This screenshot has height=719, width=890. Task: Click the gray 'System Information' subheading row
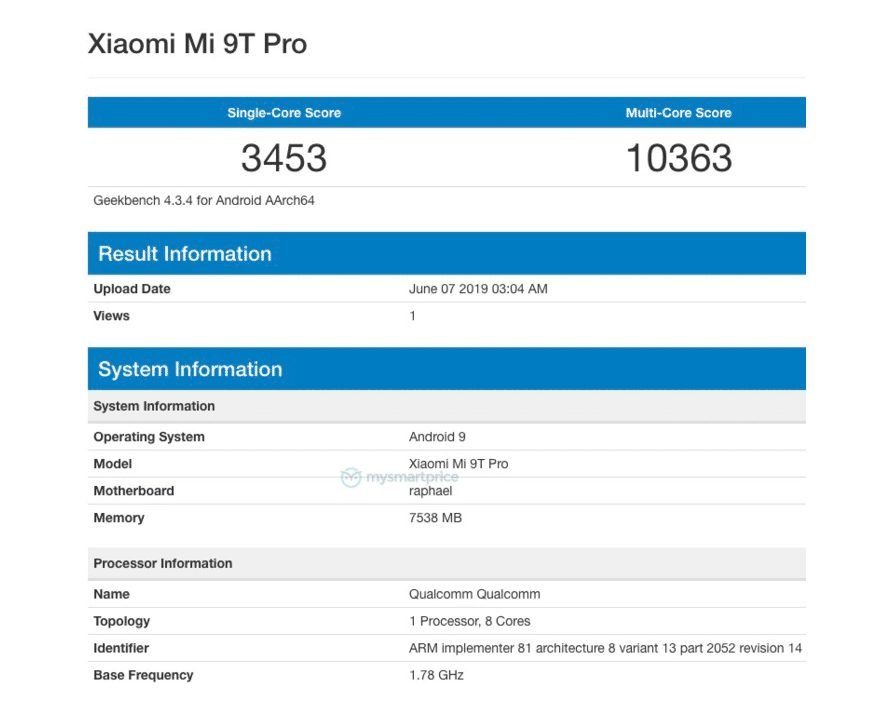pos(447,406)
